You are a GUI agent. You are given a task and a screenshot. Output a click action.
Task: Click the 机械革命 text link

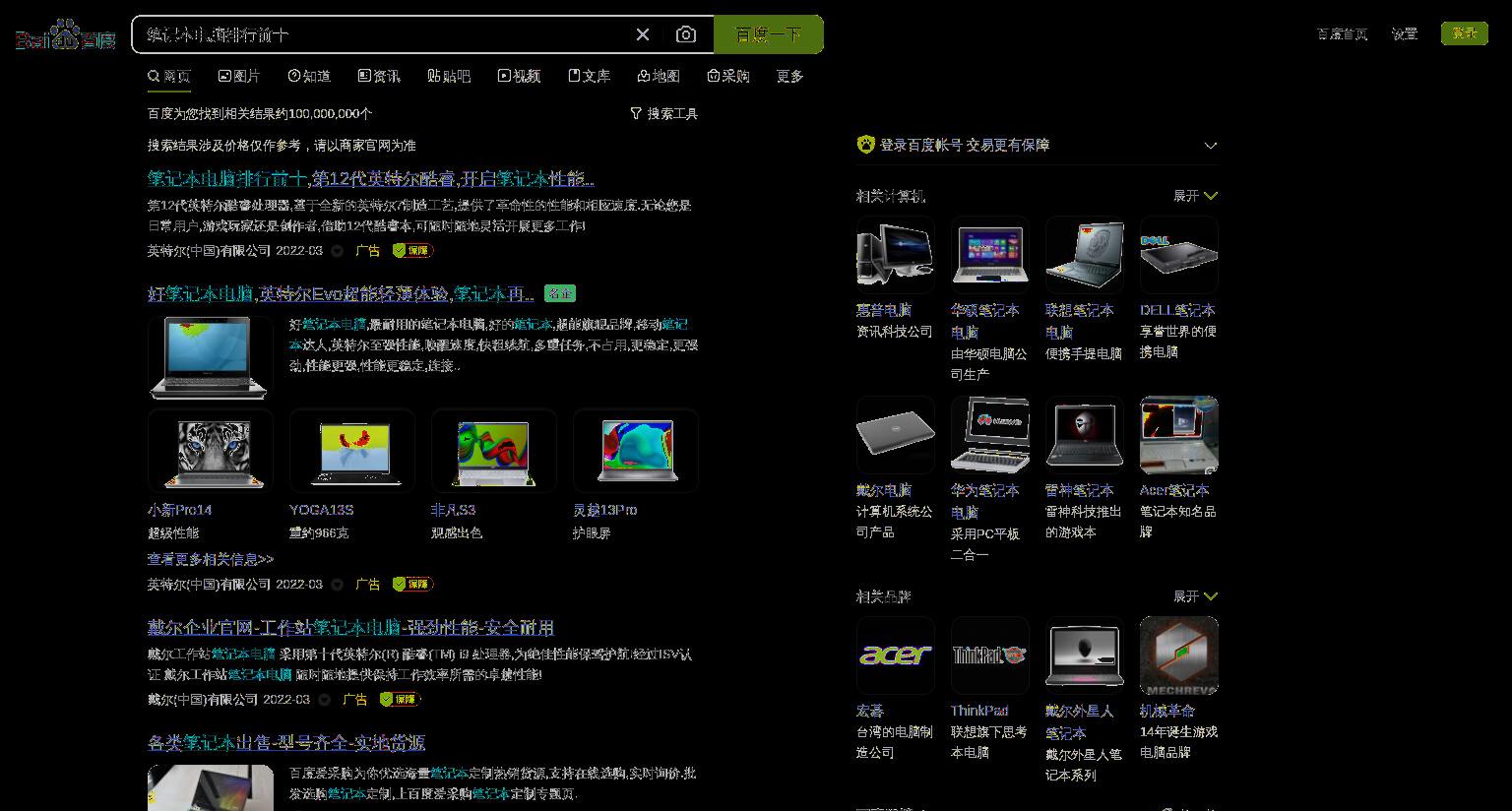coord(1167,711)
